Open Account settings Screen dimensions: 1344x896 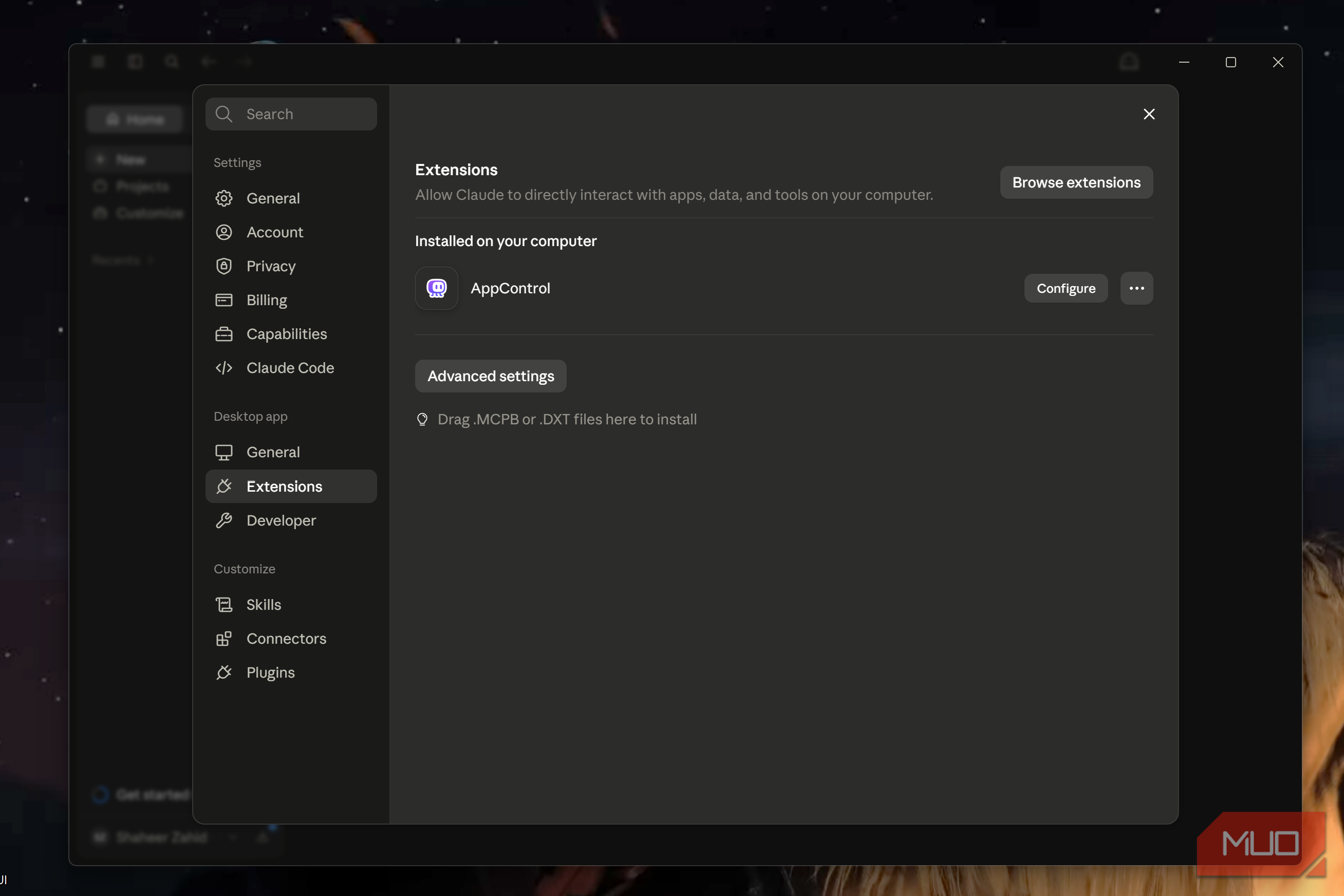[291, 232]
